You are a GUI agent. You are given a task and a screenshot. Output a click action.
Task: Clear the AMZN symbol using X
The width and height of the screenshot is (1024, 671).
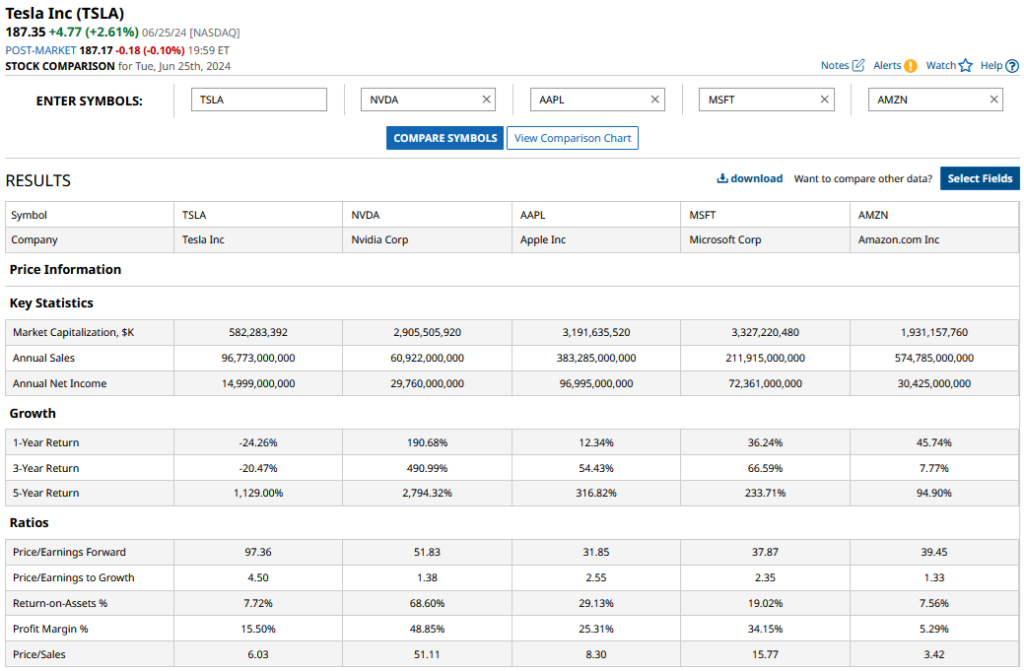[993, 100]
